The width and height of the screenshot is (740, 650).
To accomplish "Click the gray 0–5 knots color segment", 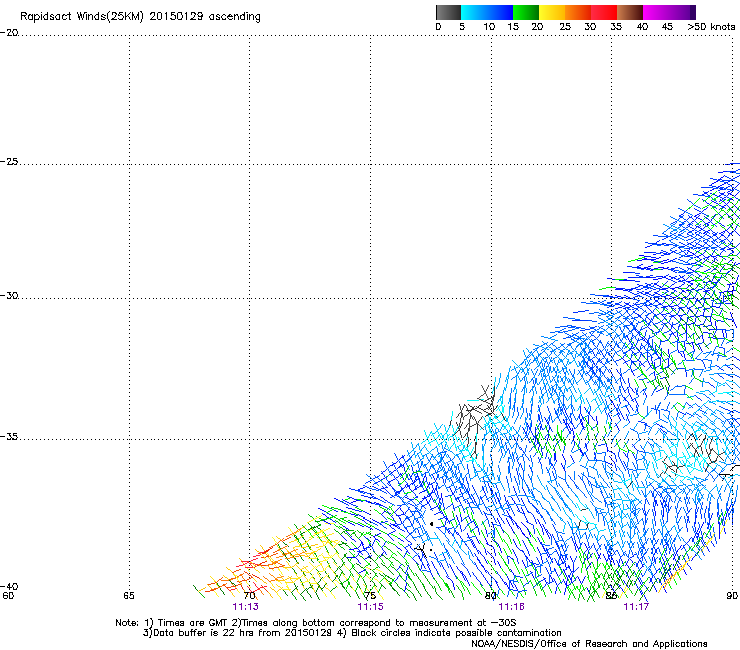I will 448,12.
